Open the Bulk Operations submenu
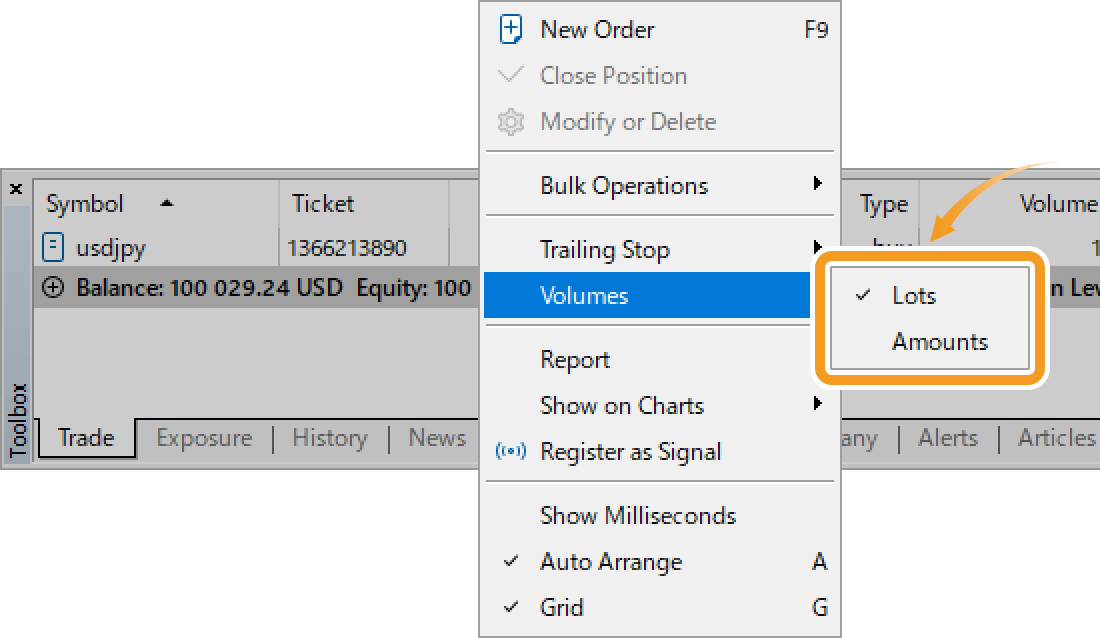Image resolution: width=1100 pixels, height=638 pixels. (659, 185)
